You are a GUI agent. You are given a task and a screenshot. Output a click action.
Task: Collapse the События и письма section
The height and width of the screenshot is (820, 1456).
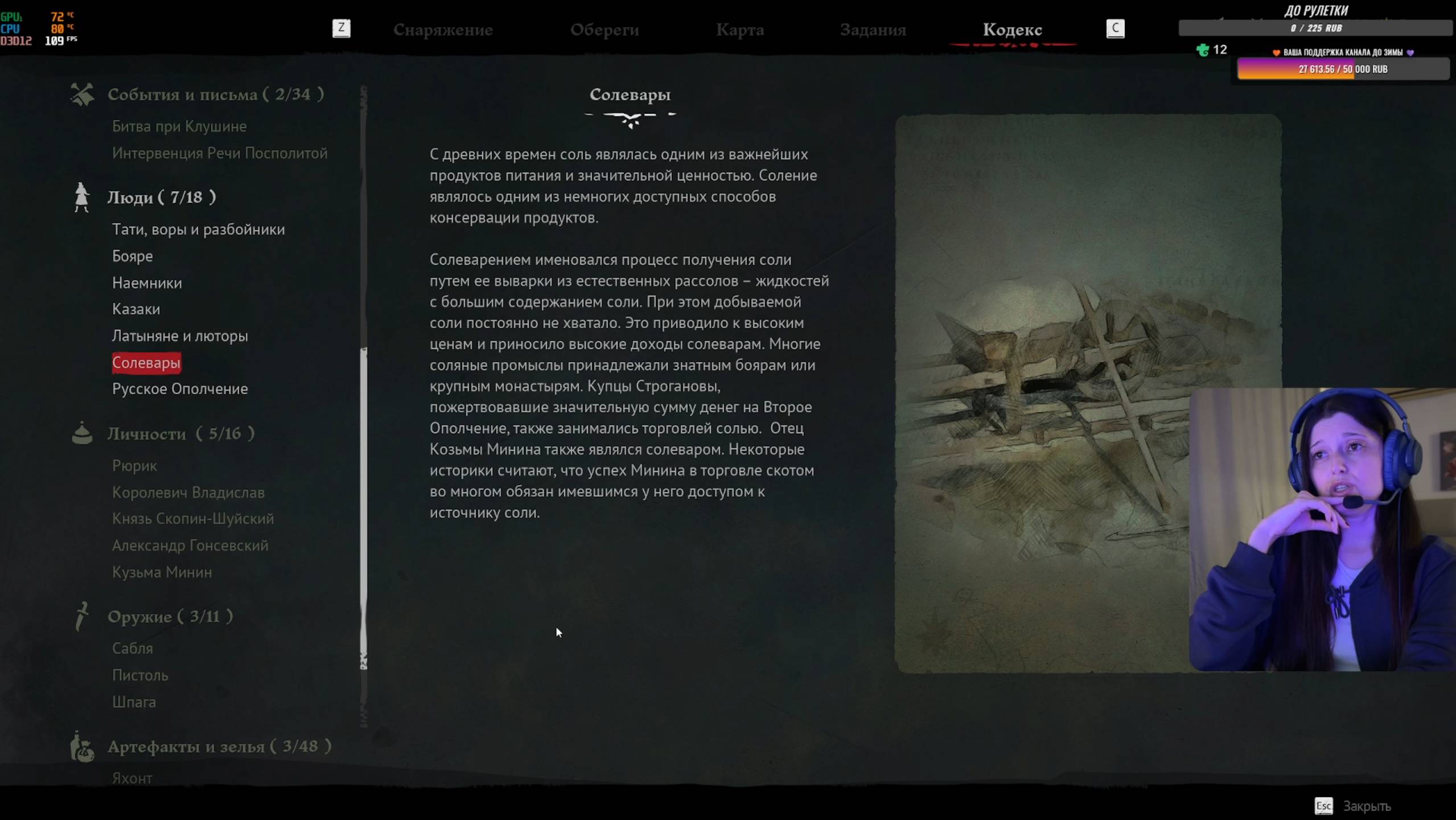click(216, 95)
